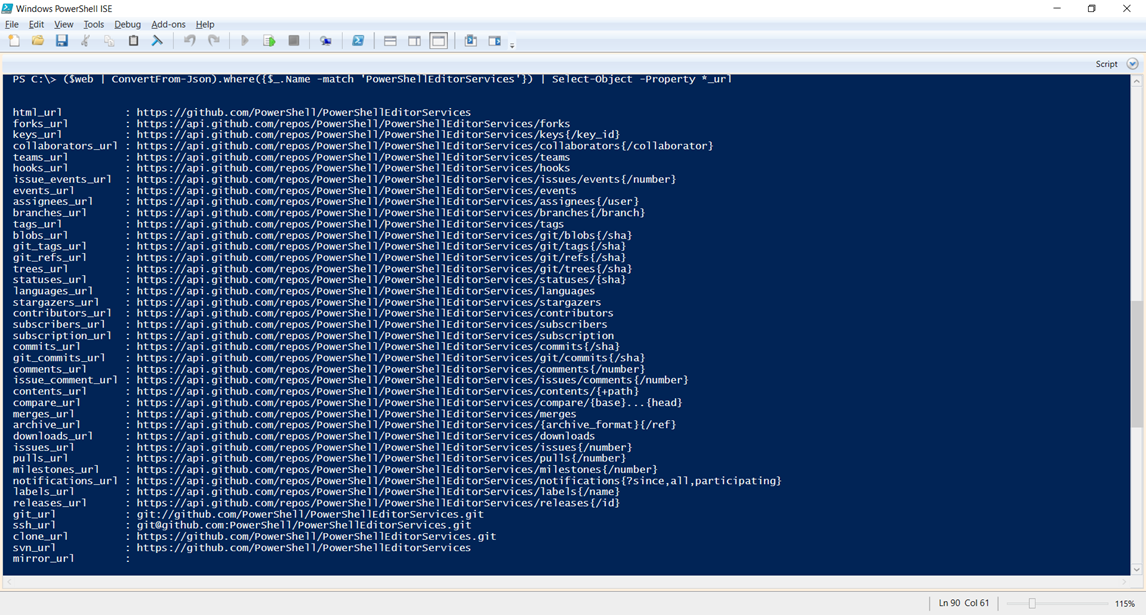Start PowerShell.exe from the toolbar

[x=358, y=40]
